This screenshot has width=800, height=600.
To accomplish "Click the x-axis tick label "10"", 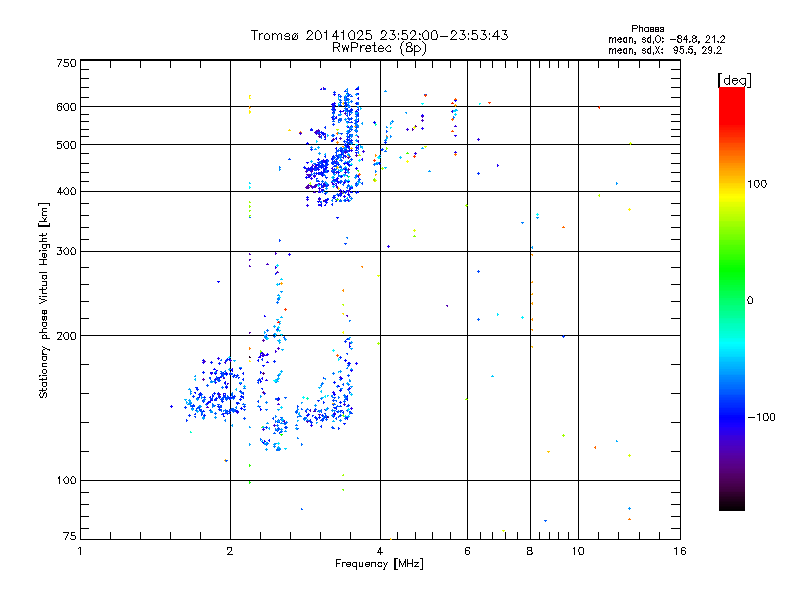I will (x=578, y=551).
